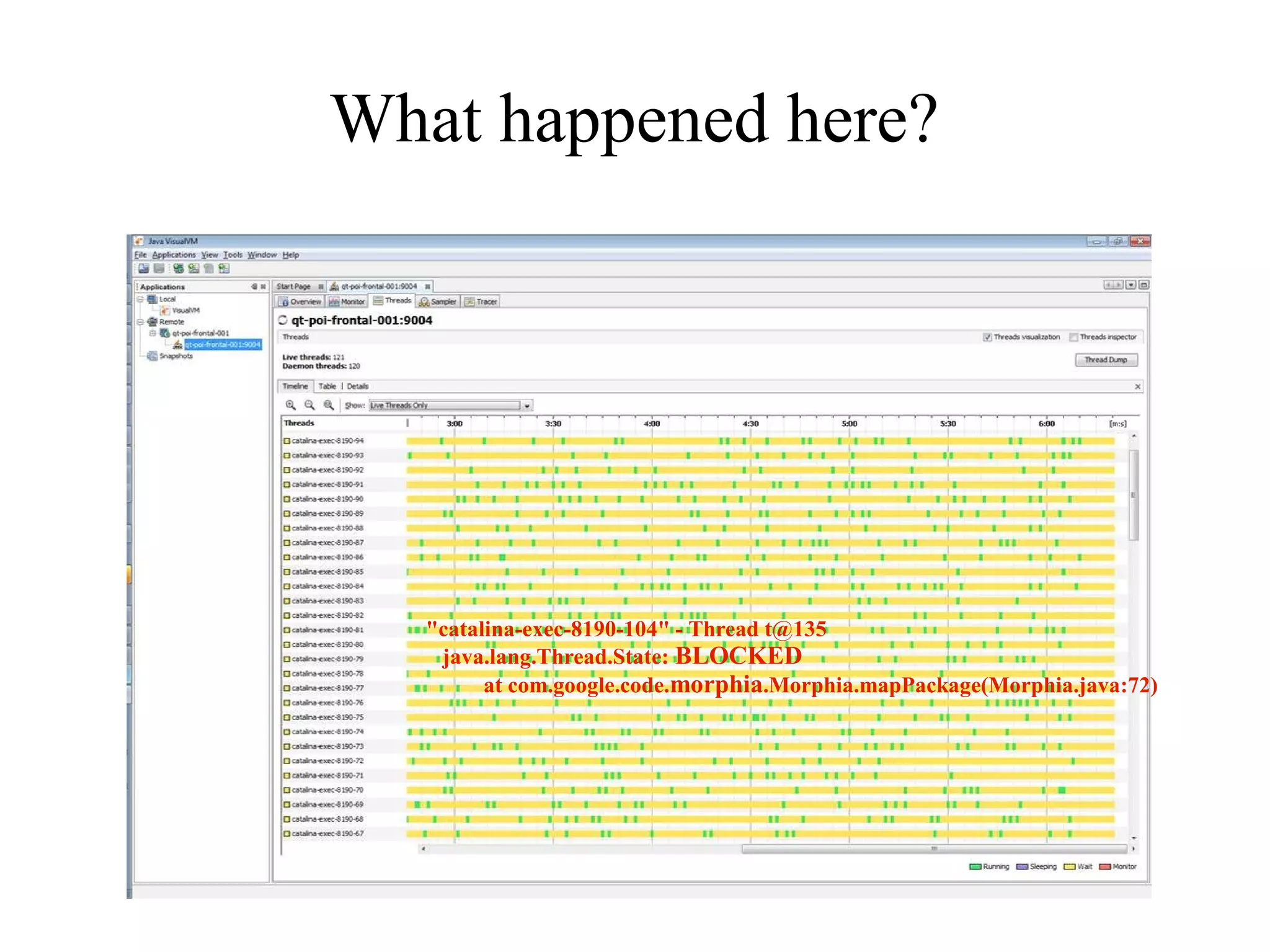Switch to the Monitor tab
The width and height of the screenshot is (1270, 952).
point(347,301)
